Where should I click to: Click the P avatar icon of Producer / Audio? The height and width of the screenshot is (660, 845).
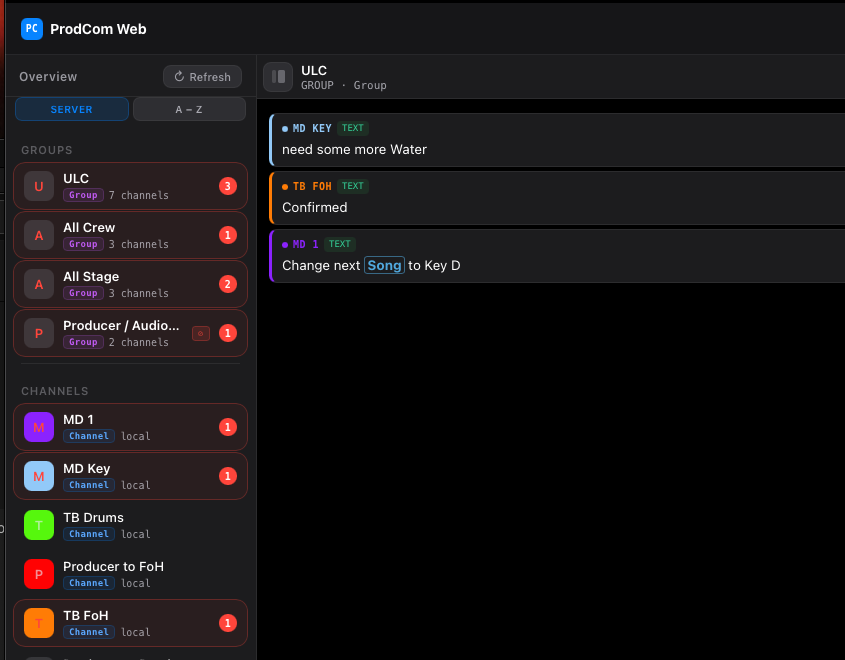pos(39,334)
